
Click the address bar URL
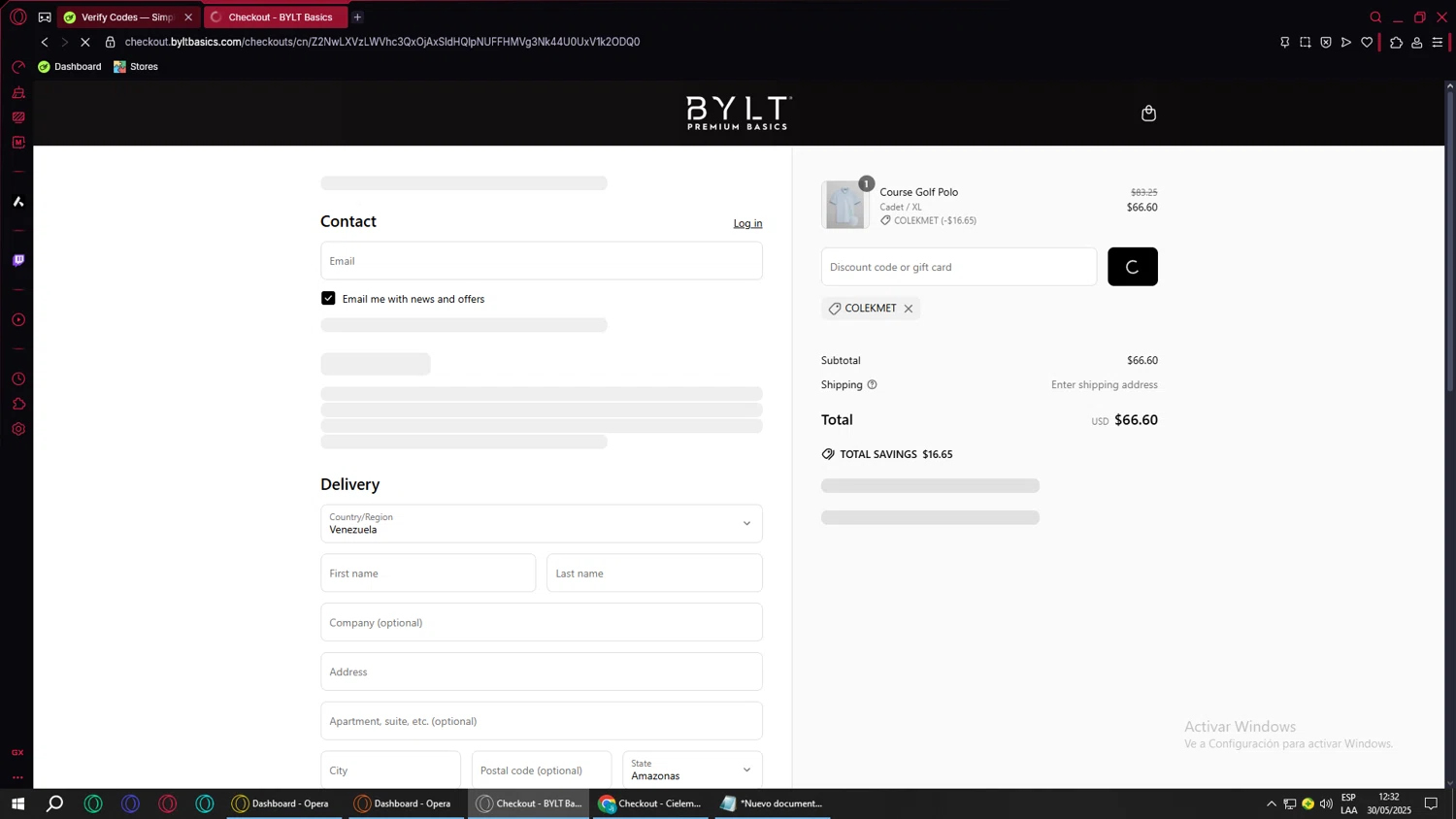coord(382,42)
